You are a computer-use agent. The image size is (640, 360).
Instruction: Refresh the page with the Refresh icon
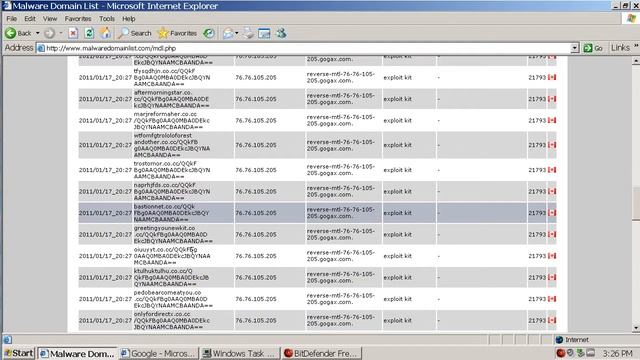point(89,33)
